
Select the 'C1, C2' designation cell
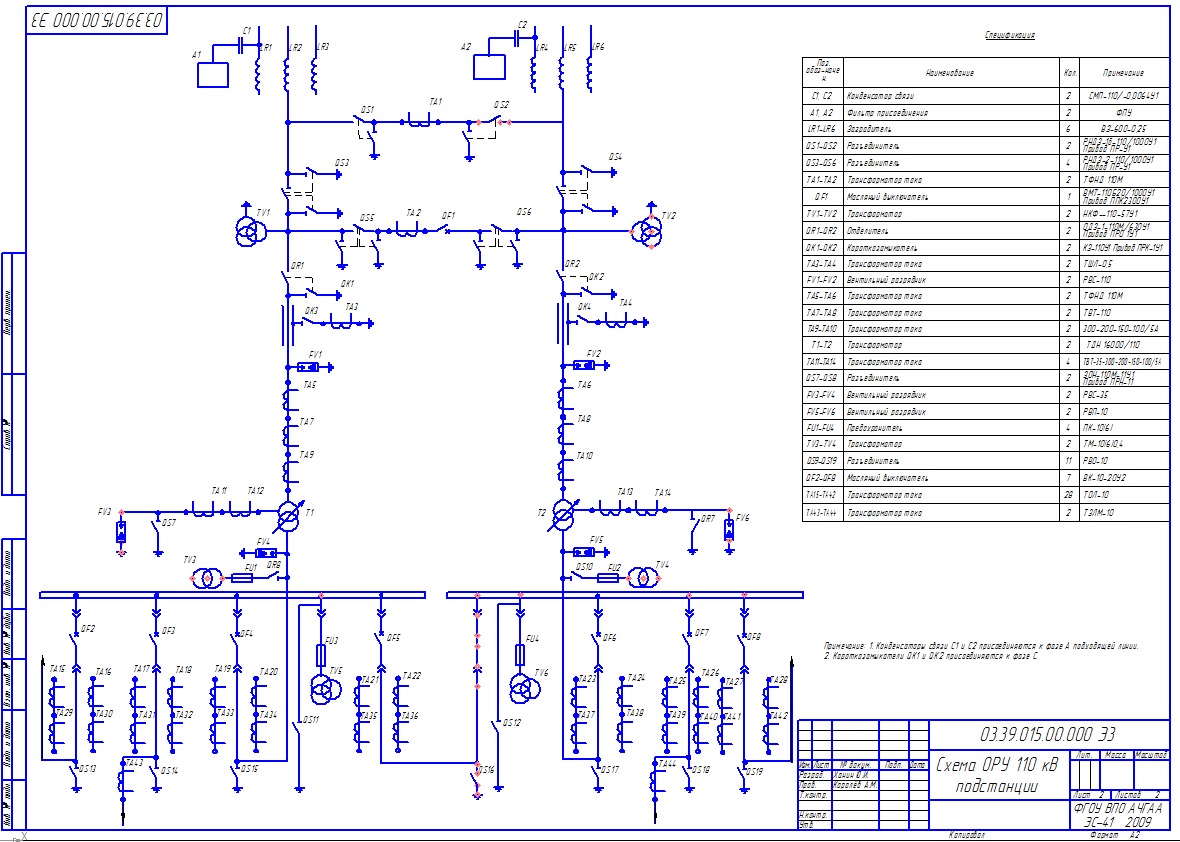point(821,96)
